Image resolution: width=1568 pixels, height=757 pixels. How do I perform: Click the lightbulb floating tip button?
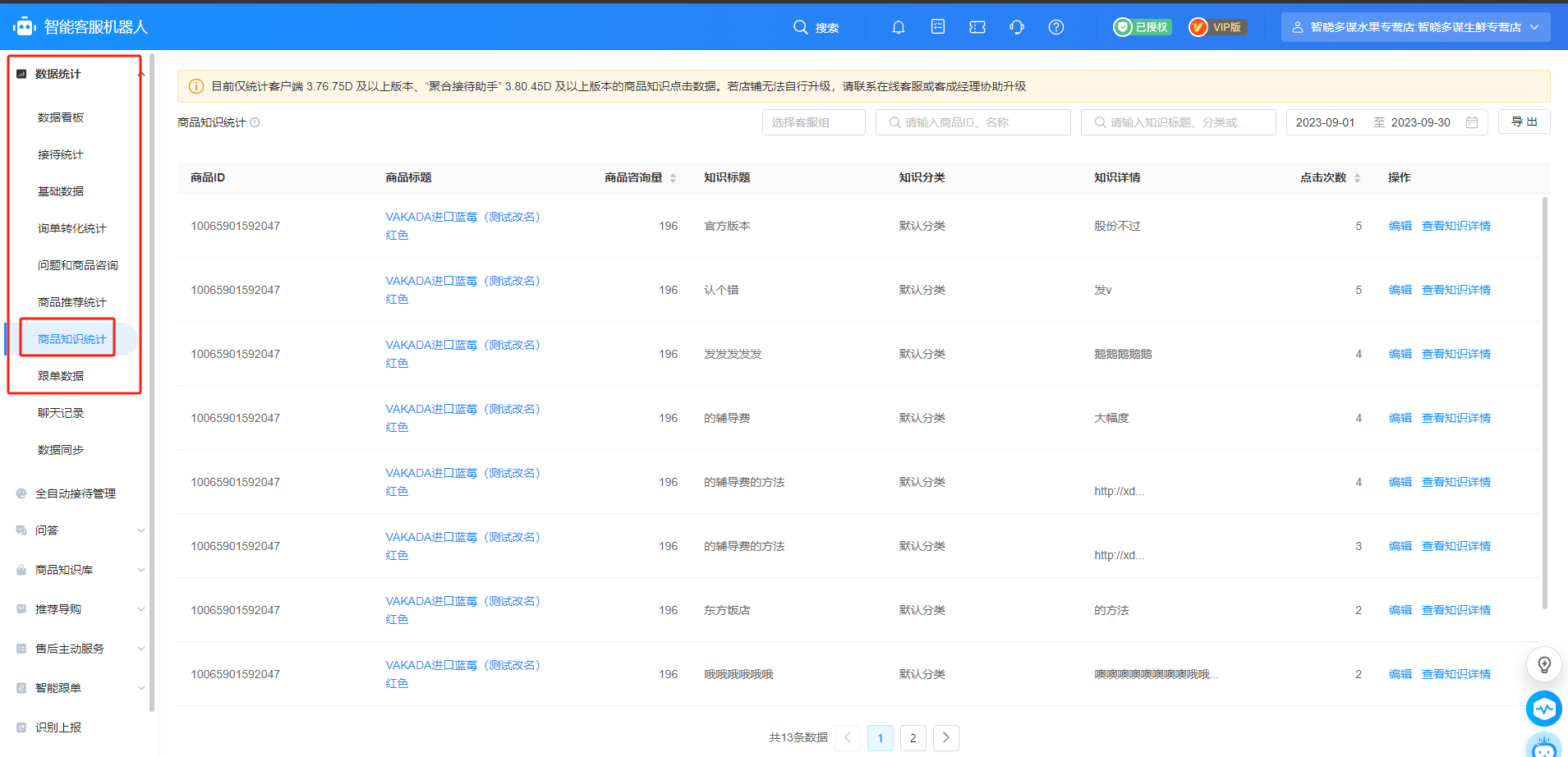pyautogui.click(x=1544, y=664)
